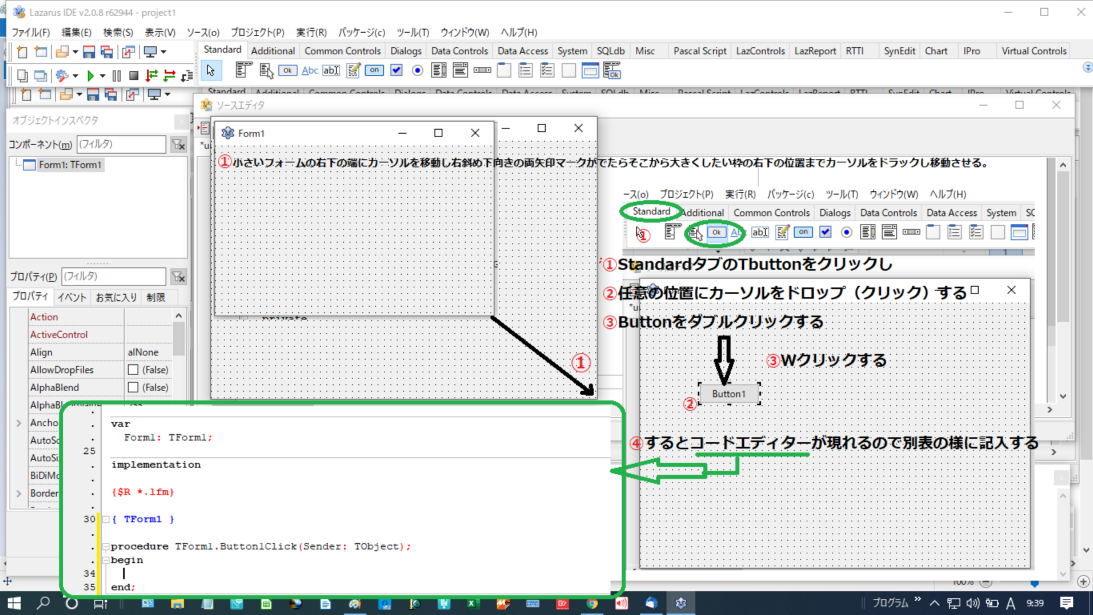Switch to the Common Controls palette tab
The width and height of the screenshot is (1093, 615).
tap(342, 51)
